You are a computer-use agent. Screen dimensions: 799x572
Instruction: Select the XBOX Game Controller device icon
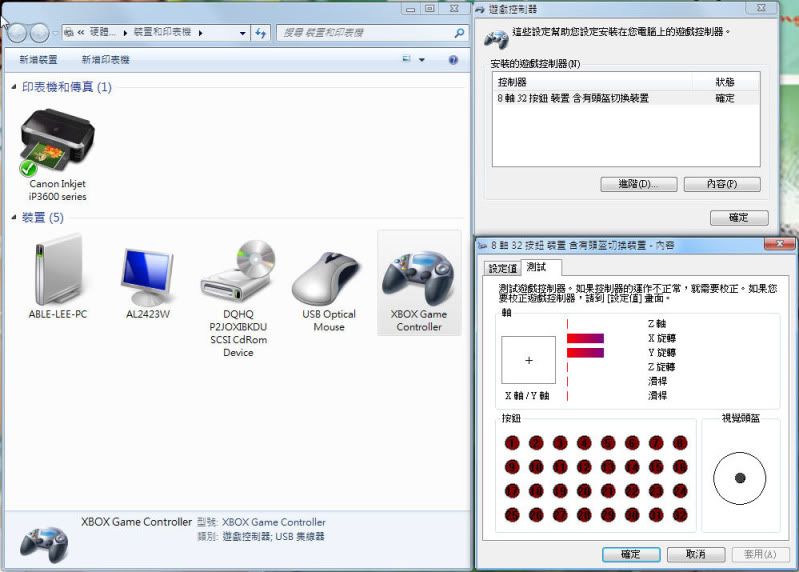point(418,278)
